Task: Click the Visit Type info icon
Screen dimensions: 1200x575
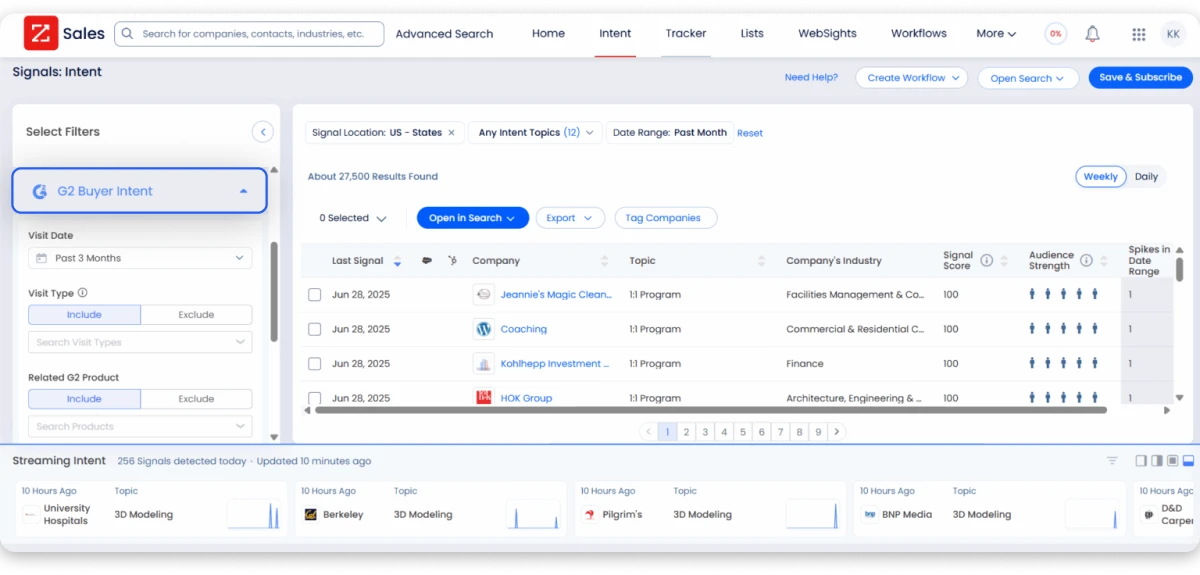Action: pos(82,293)
